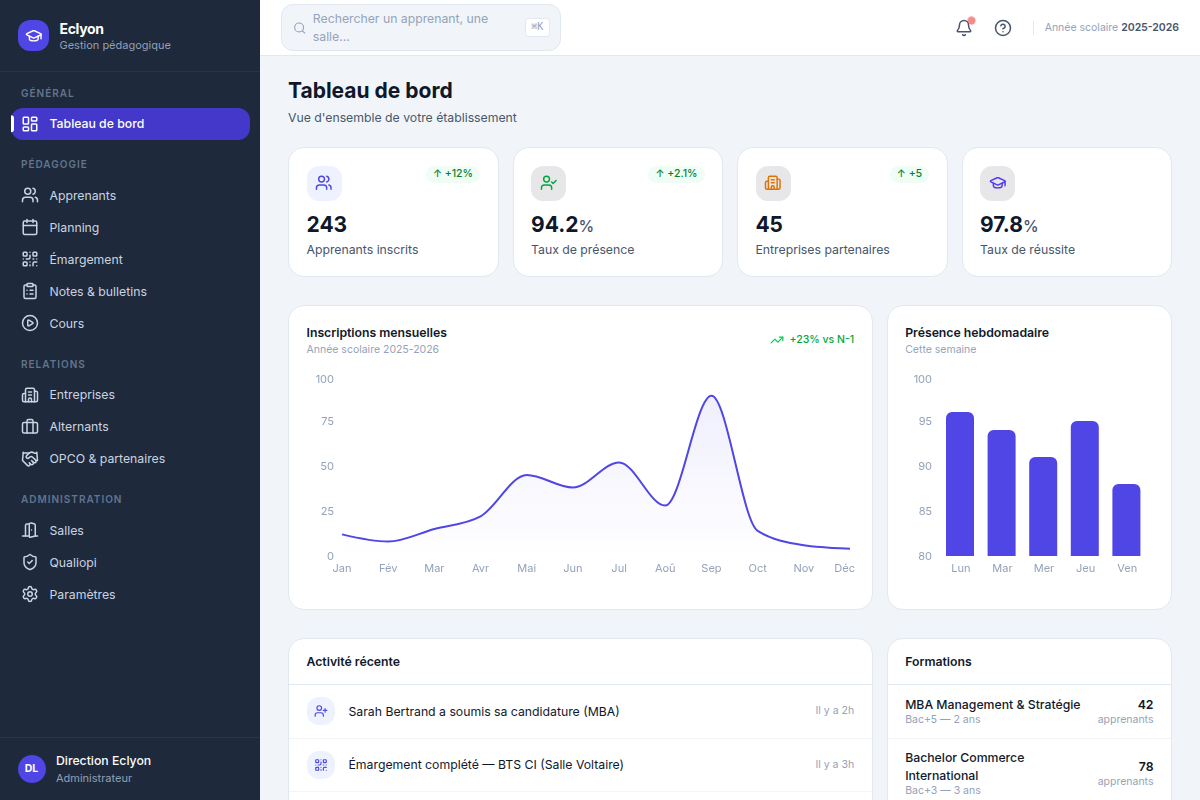Click the Apprenants inscrits users icon
This screenshot has width=1200, height=800.
point(324,183)
